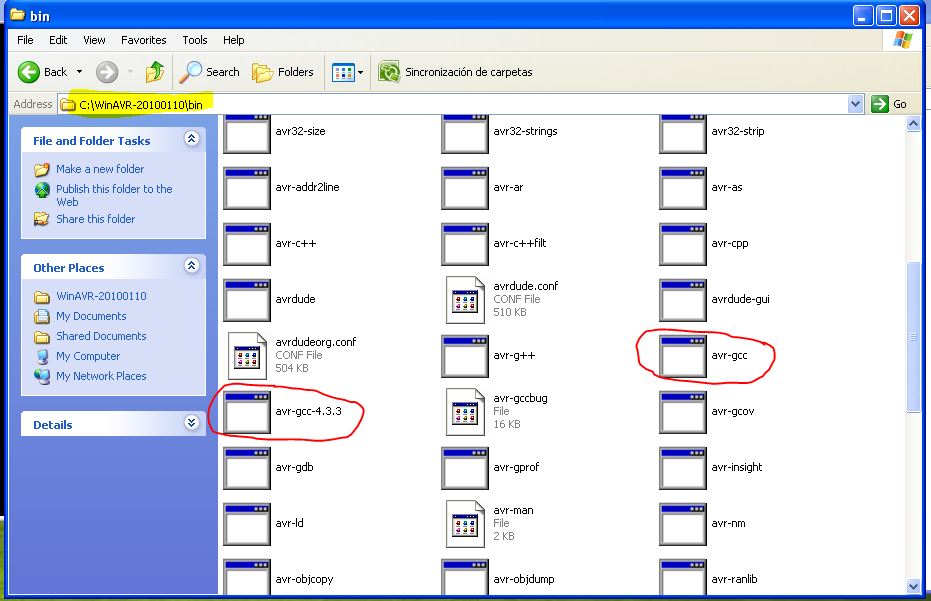Open Shared Documents link
931x601 pixels.
101,336
